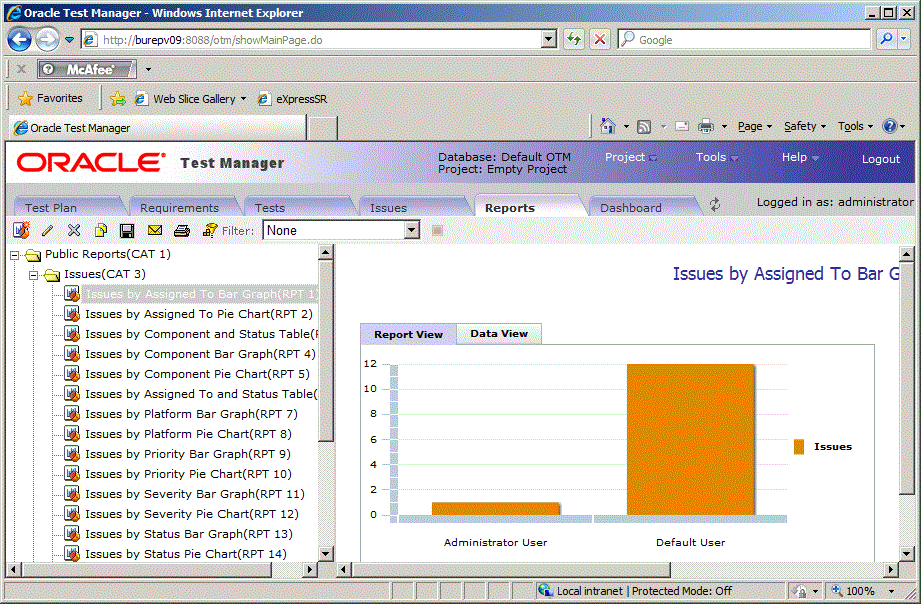
Task: Select Issues by Component Bar Graph(RPT 4)
Action: pyautogui.click(x=200, y=354)
